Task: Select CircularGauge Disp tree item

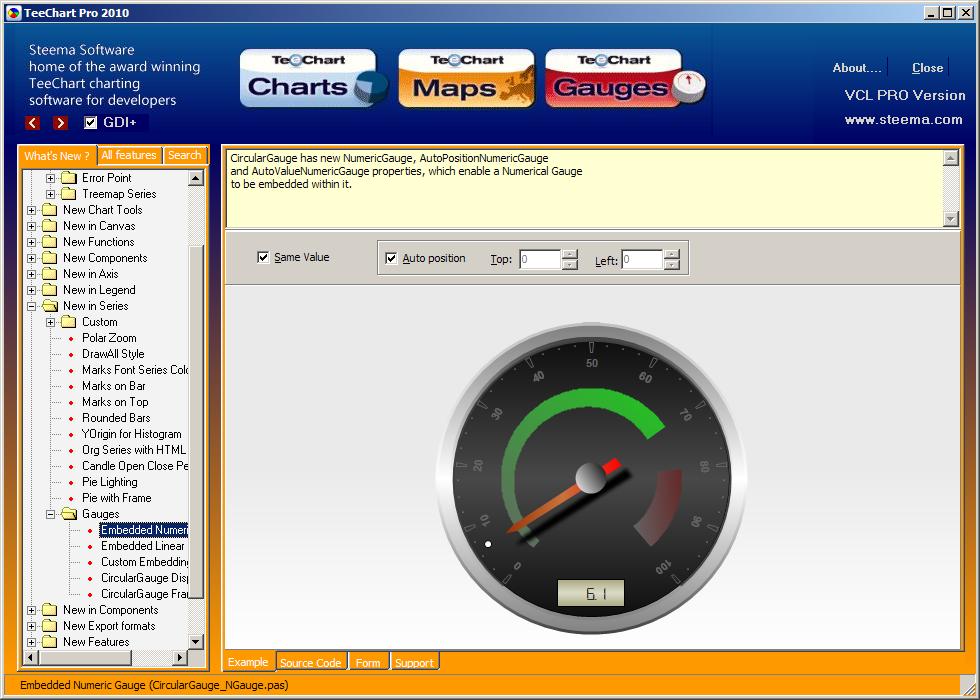Action: (144, 578)
